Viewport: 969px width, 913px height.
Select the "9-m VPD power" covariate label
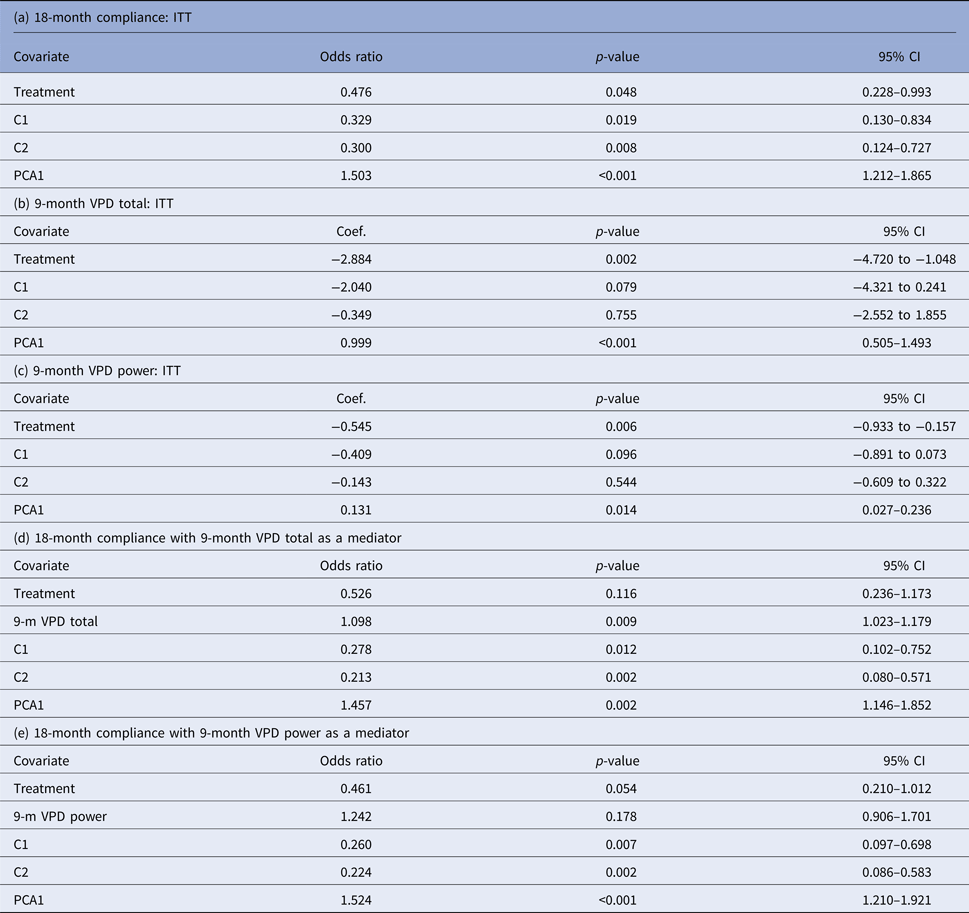coord(60,816)
